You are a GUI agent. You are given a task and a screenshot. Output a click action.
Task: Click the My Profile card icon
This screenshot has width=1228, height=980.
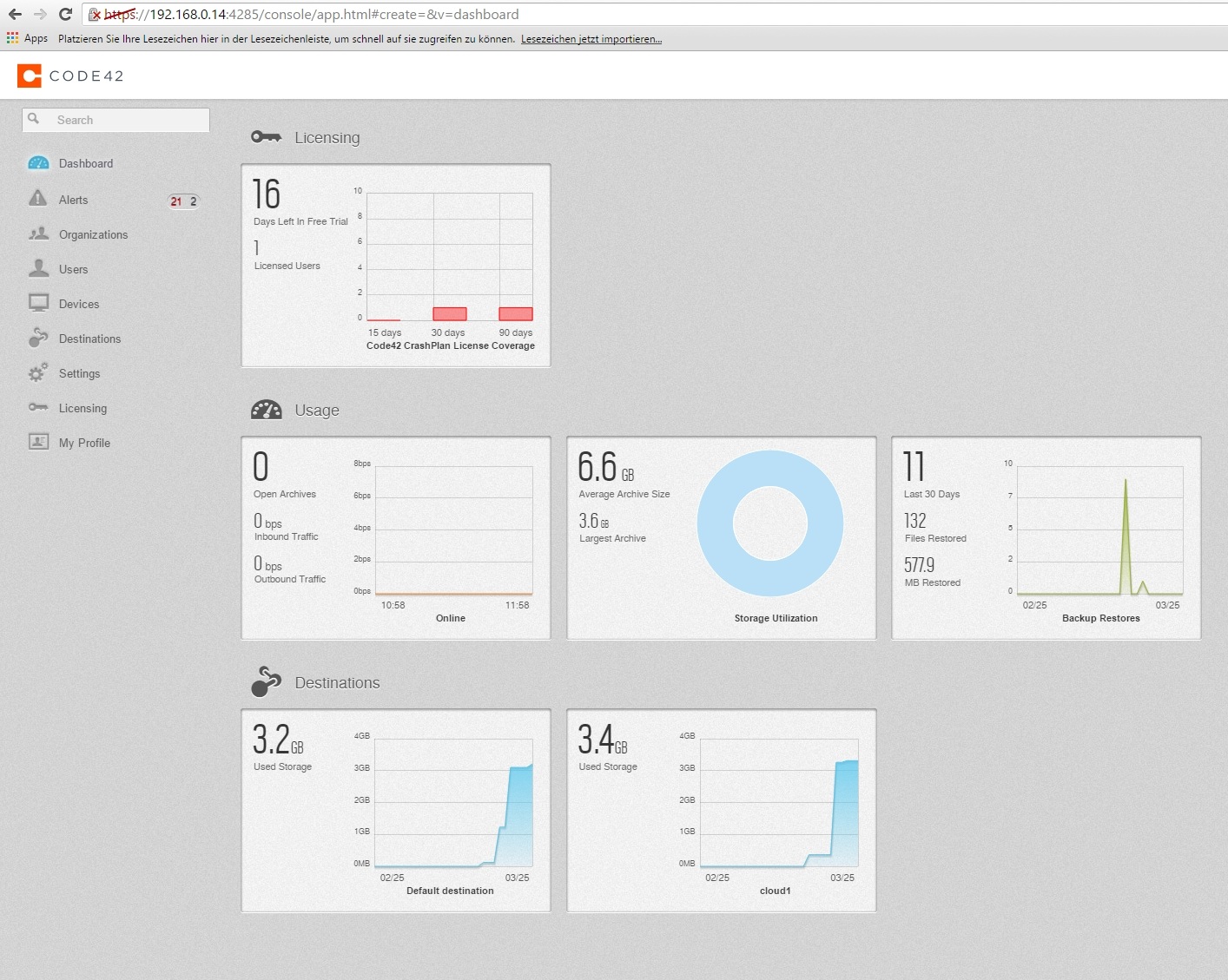[x=38, y=442]
